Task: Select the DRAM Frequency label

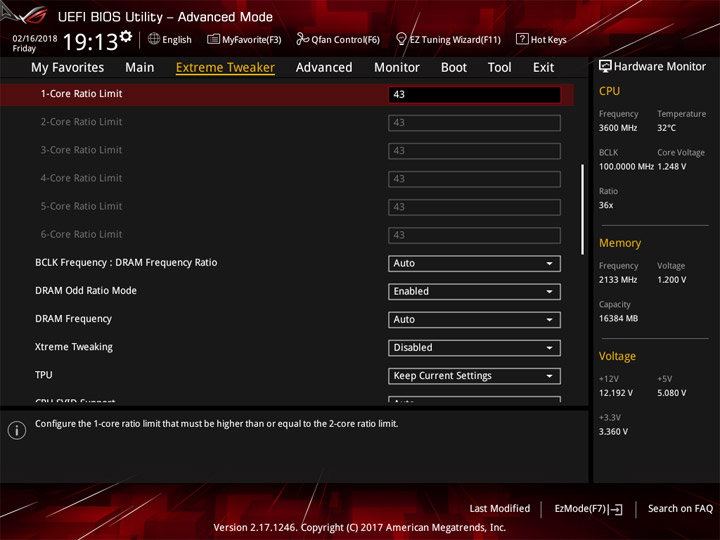Action: click(x=73, y=319)
